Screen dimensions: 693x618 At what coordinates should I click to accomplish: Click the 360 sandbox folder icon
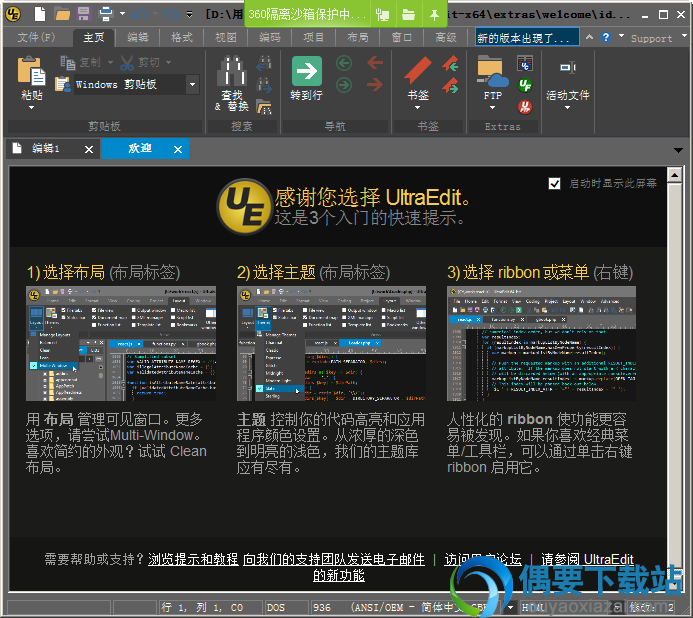(408, 15)
